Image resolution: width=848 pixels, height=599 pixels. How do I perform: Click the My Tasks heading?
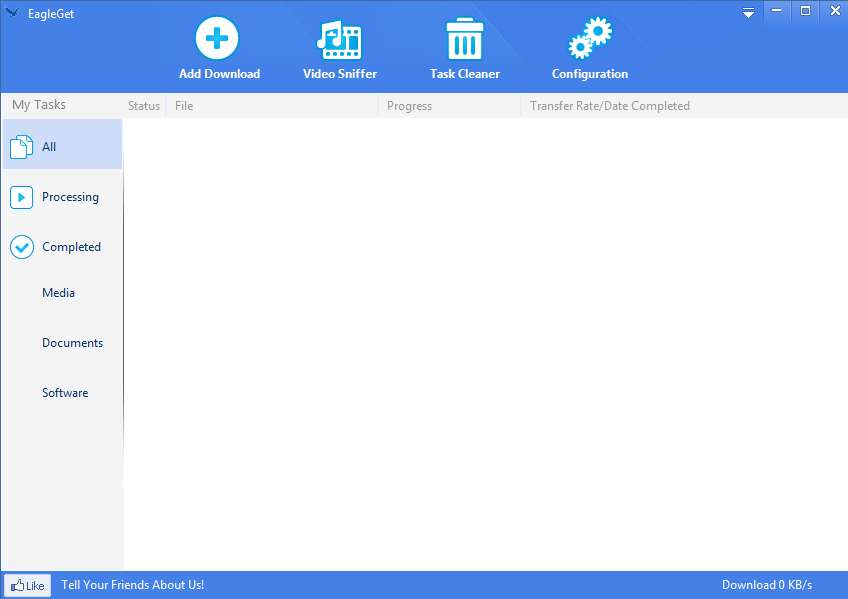tap(39, 105)
